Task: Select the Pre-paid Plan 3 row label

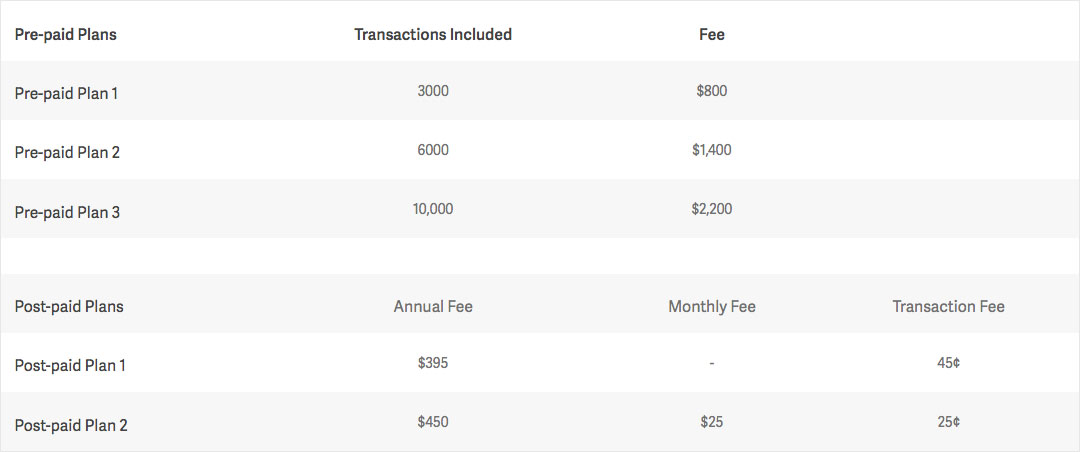Action: point(67,211)
